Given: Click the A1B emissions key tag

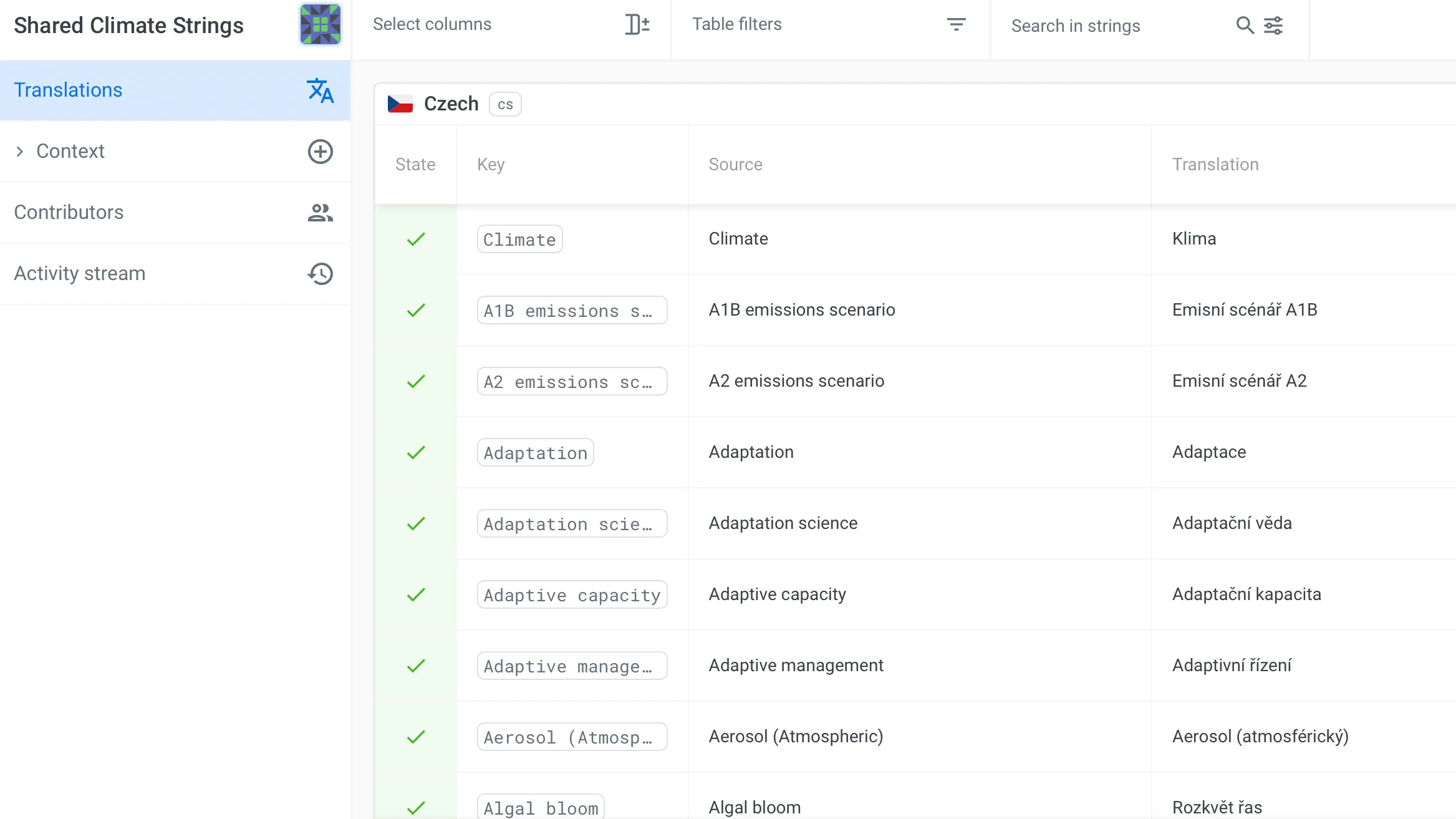Looking at the screenshot, I should [572, 310].
